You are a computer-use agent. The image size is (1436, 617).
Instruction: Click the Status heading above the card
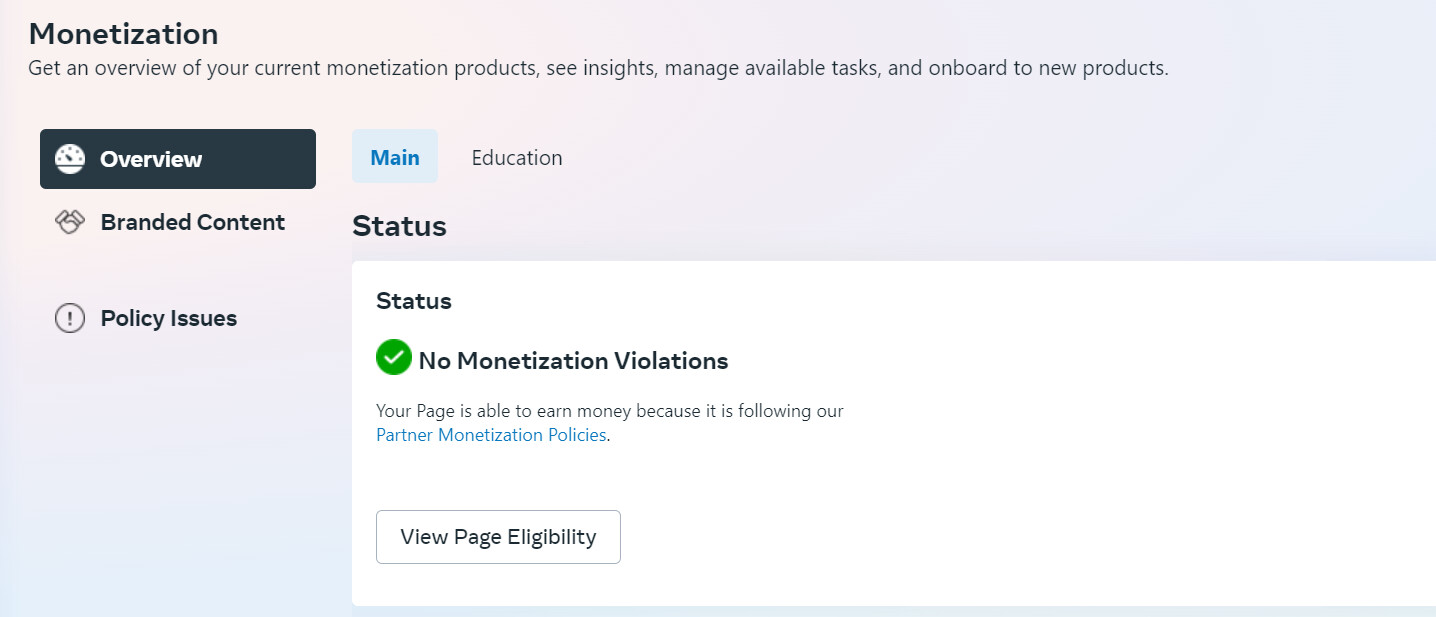point(399,226)
